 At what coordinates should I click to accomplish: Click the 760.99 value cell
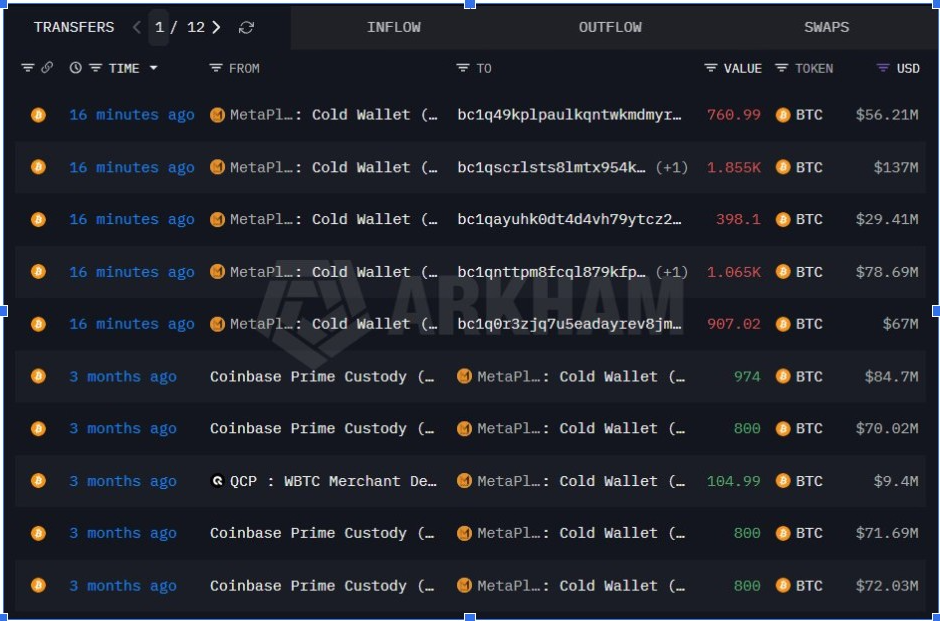point(734,114)
